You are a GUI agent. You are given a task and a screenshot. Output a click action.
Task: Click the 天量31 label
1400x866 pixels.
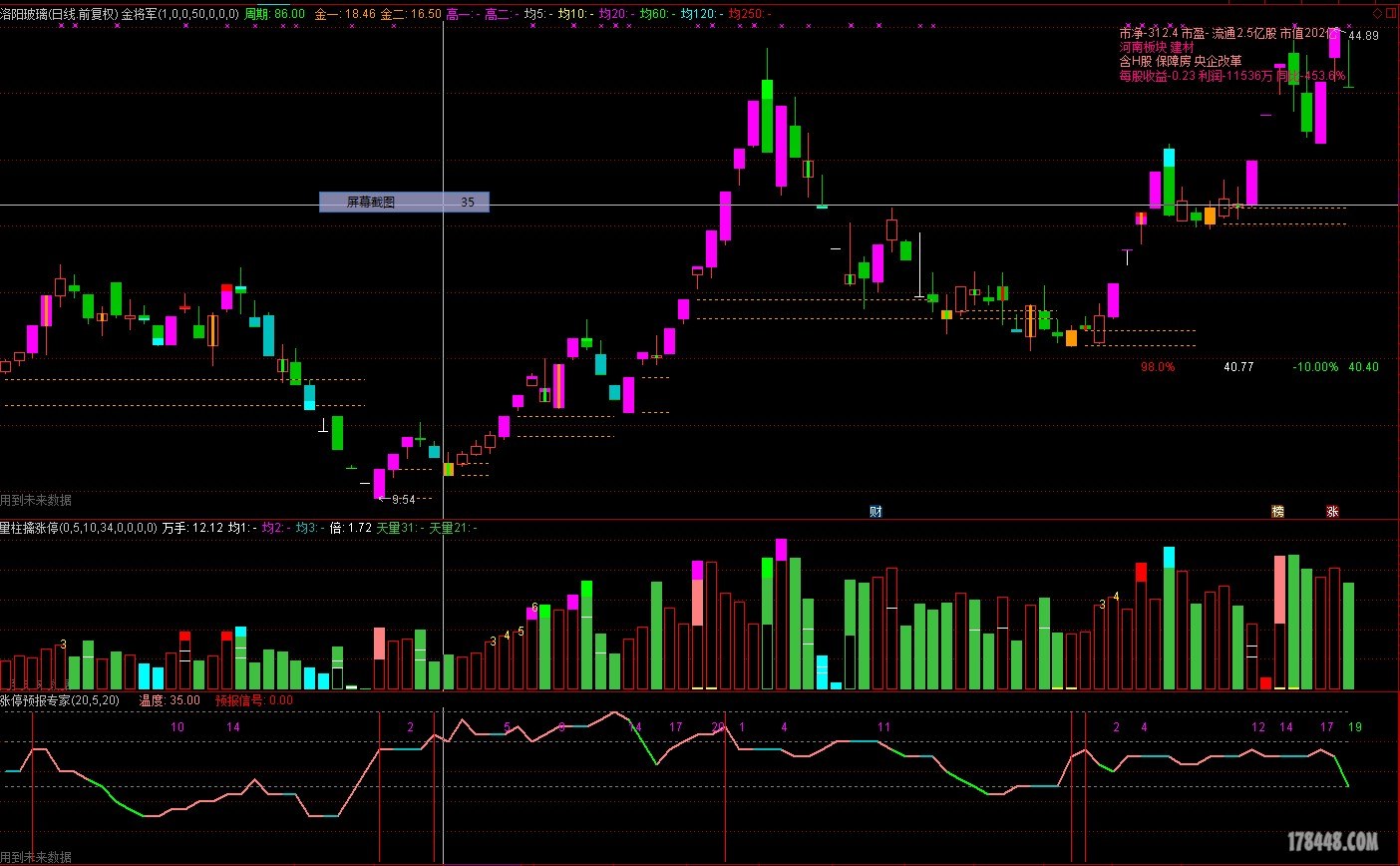(399, 527)
